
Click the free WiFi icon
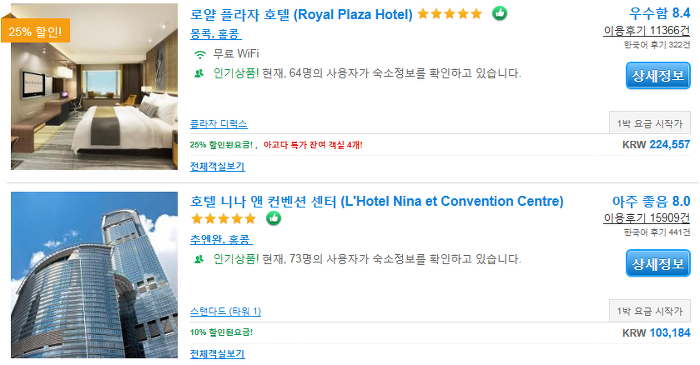[x=200, y=54]
